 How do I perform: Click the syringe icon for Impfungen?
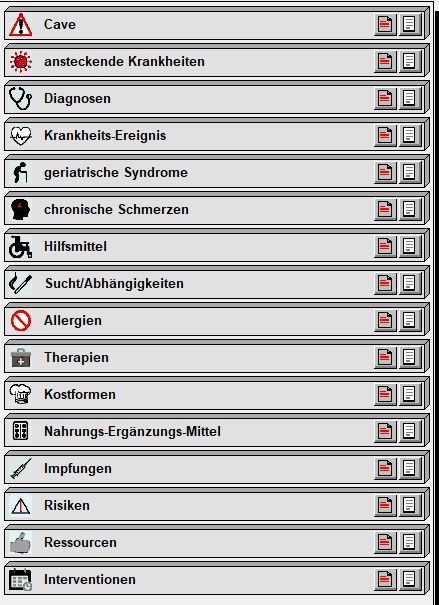pos(21,469)
